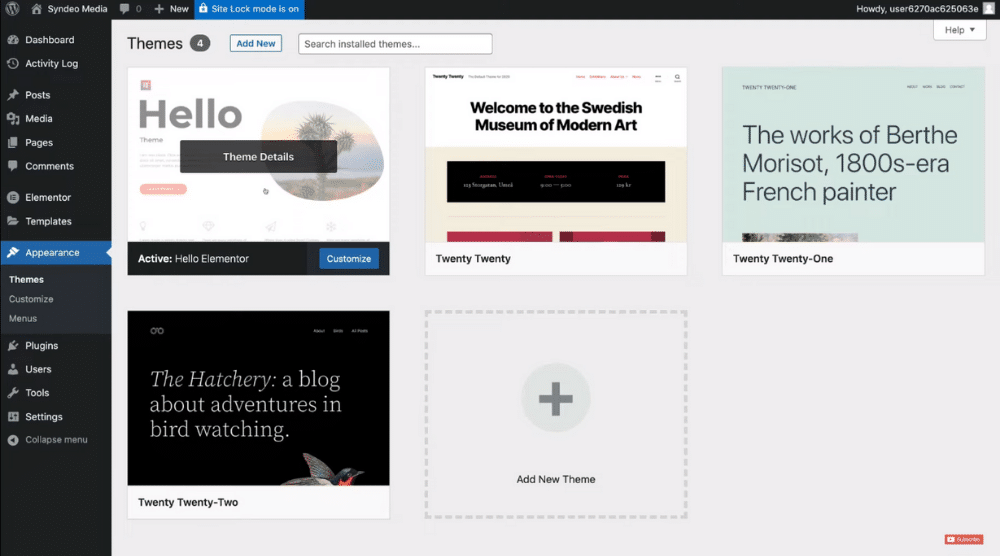Click the Elementor logo icon
The height and width of the screenshot is (556, 1000).
tap(13, 198)
